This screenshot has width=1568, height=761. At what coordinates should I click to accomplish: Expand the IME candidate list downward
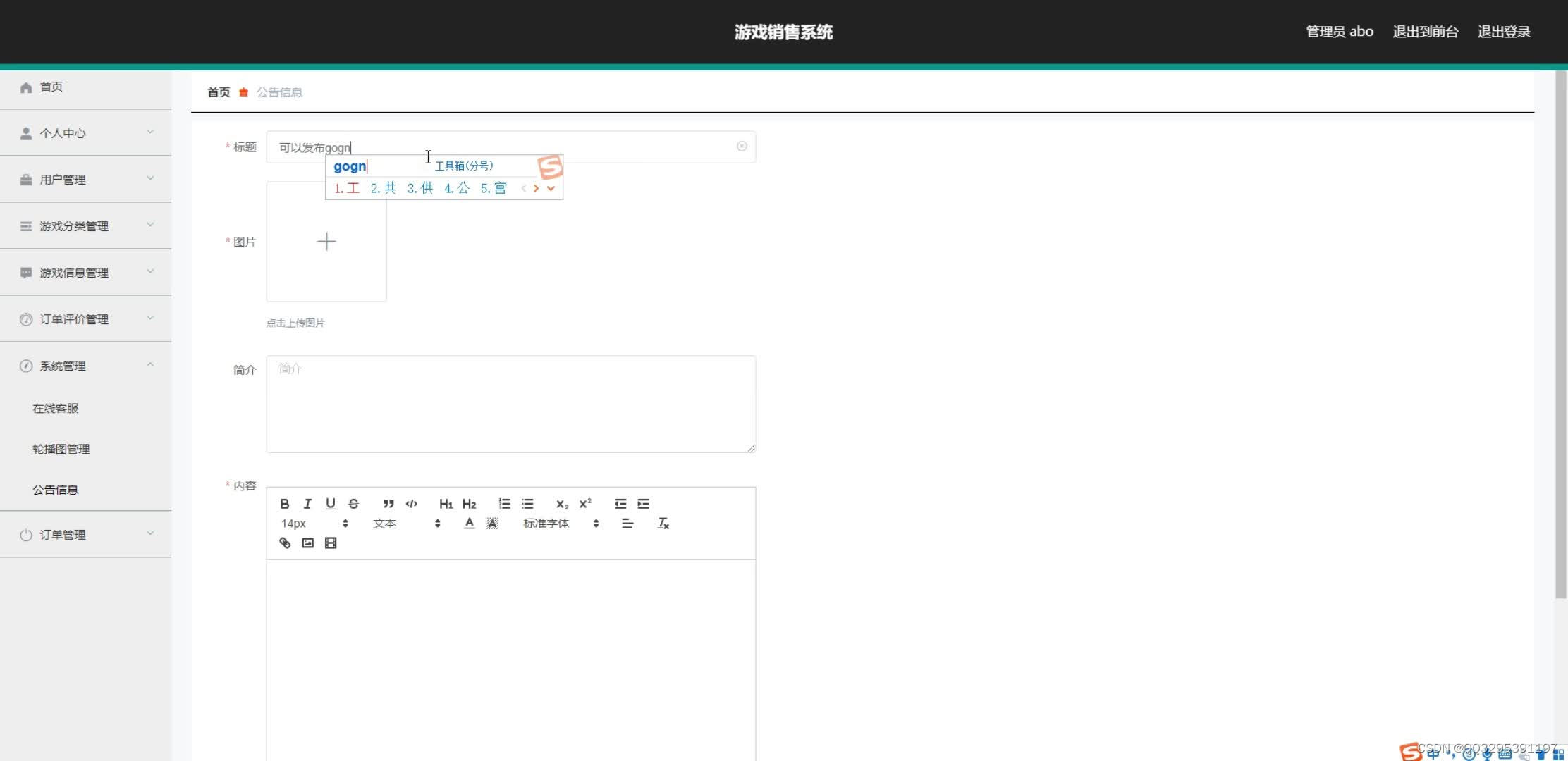pyautogui.click(x=551, y=188)
